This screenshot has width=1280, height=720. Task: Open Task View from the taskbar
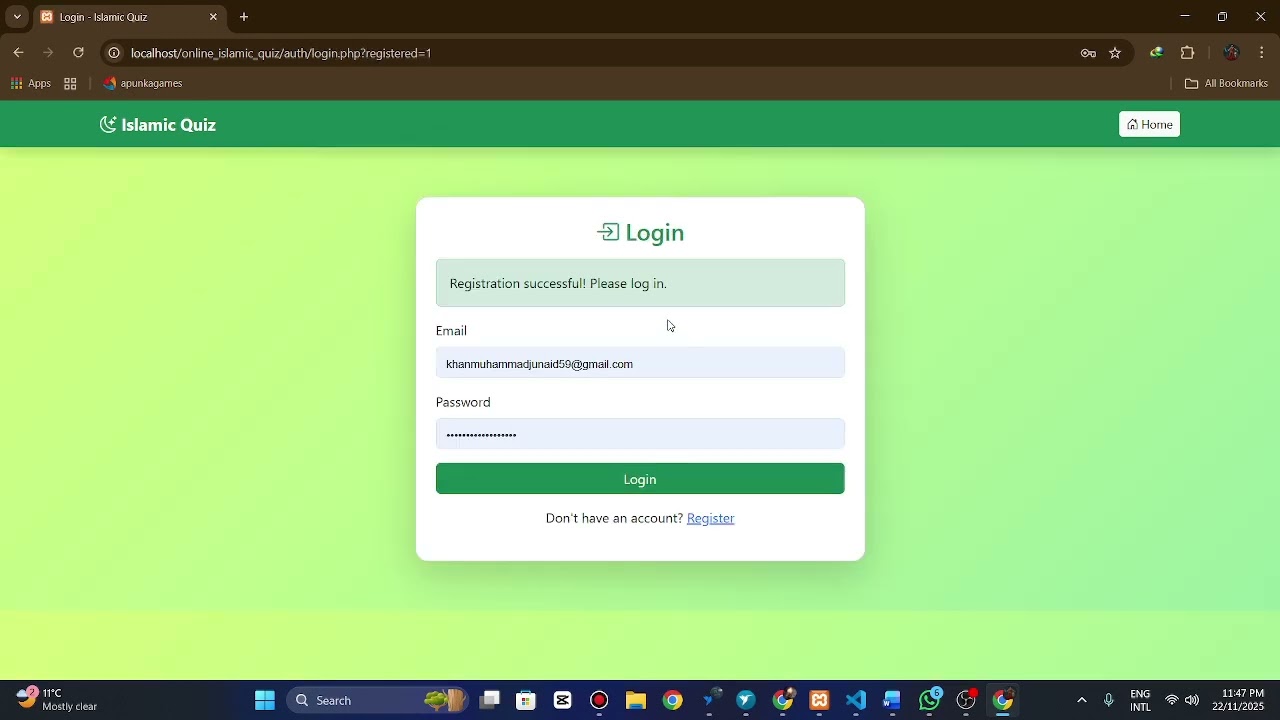coord(489,700)
